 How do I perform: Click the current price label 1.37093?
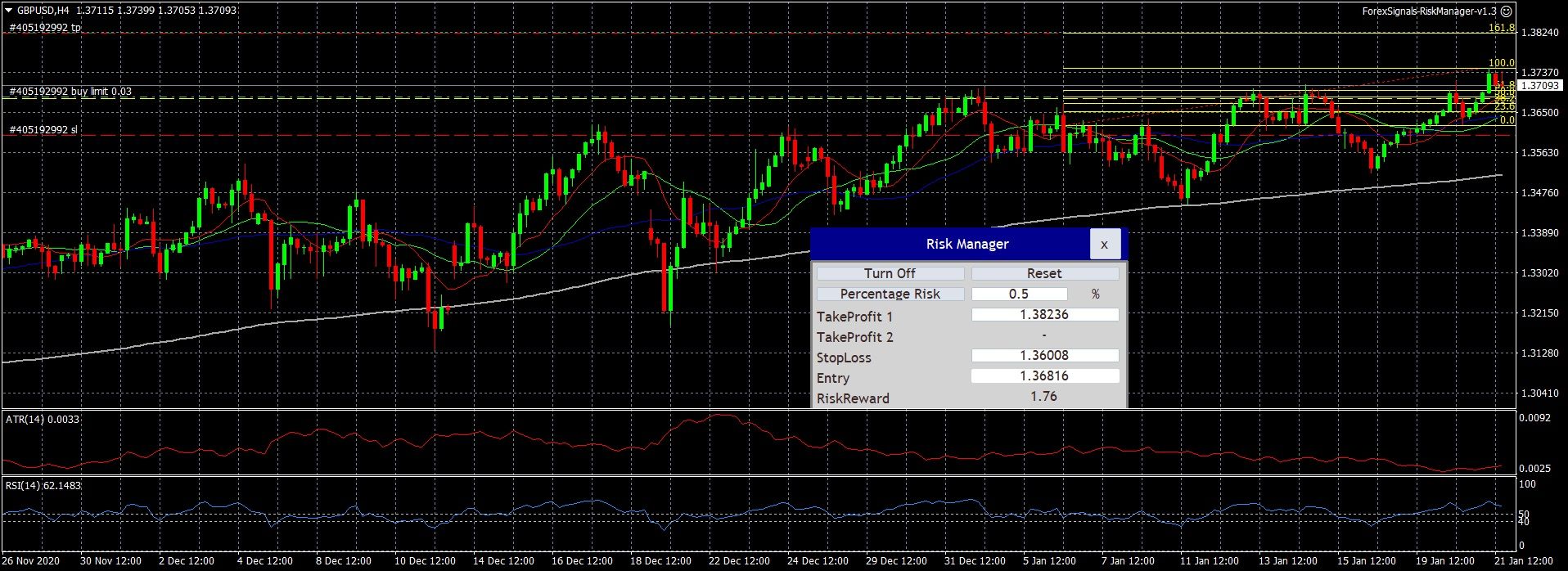1539,85
